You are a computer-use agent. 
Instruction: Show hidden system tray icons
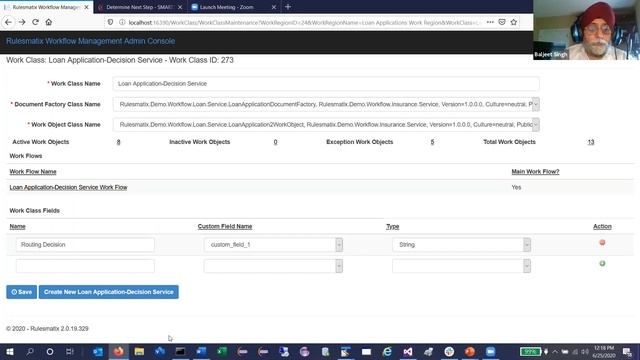click(x=555, y=351)
